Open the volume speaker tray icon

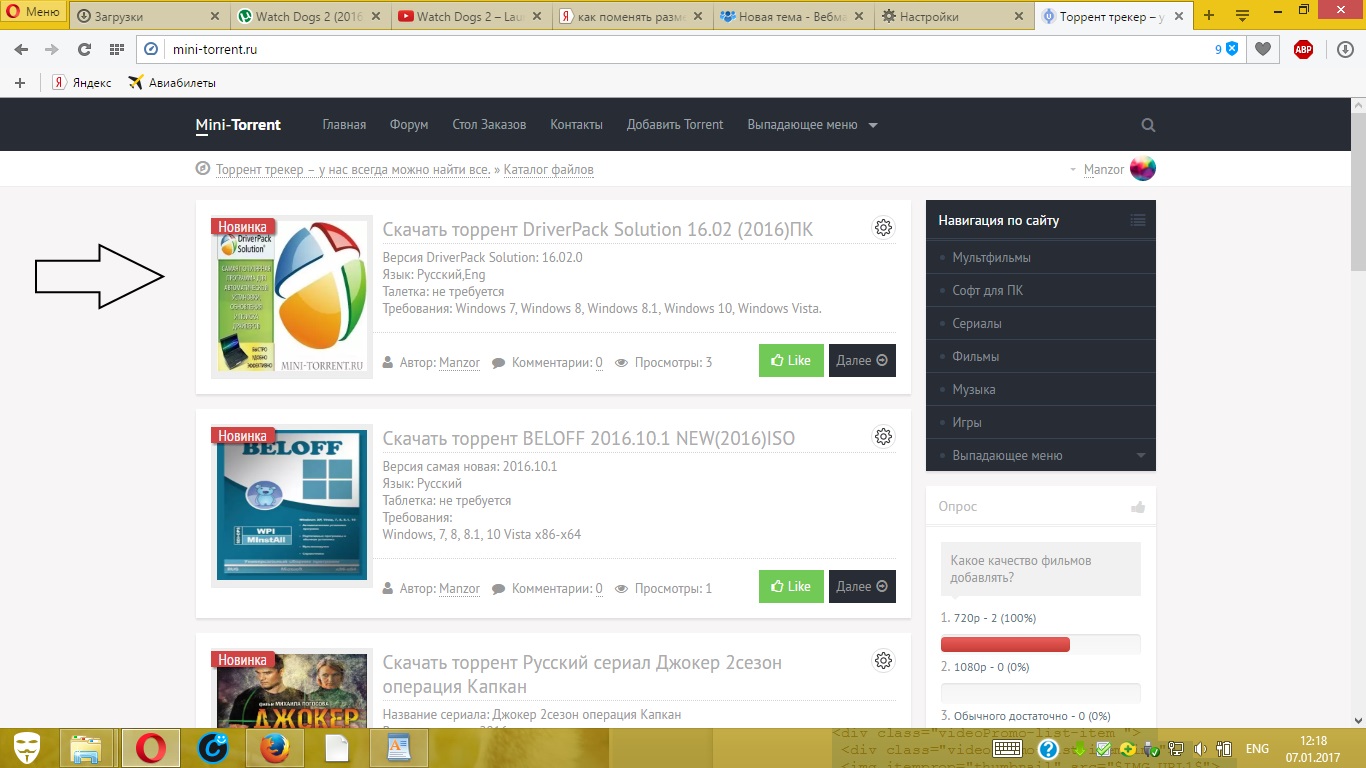(1200, 749)
